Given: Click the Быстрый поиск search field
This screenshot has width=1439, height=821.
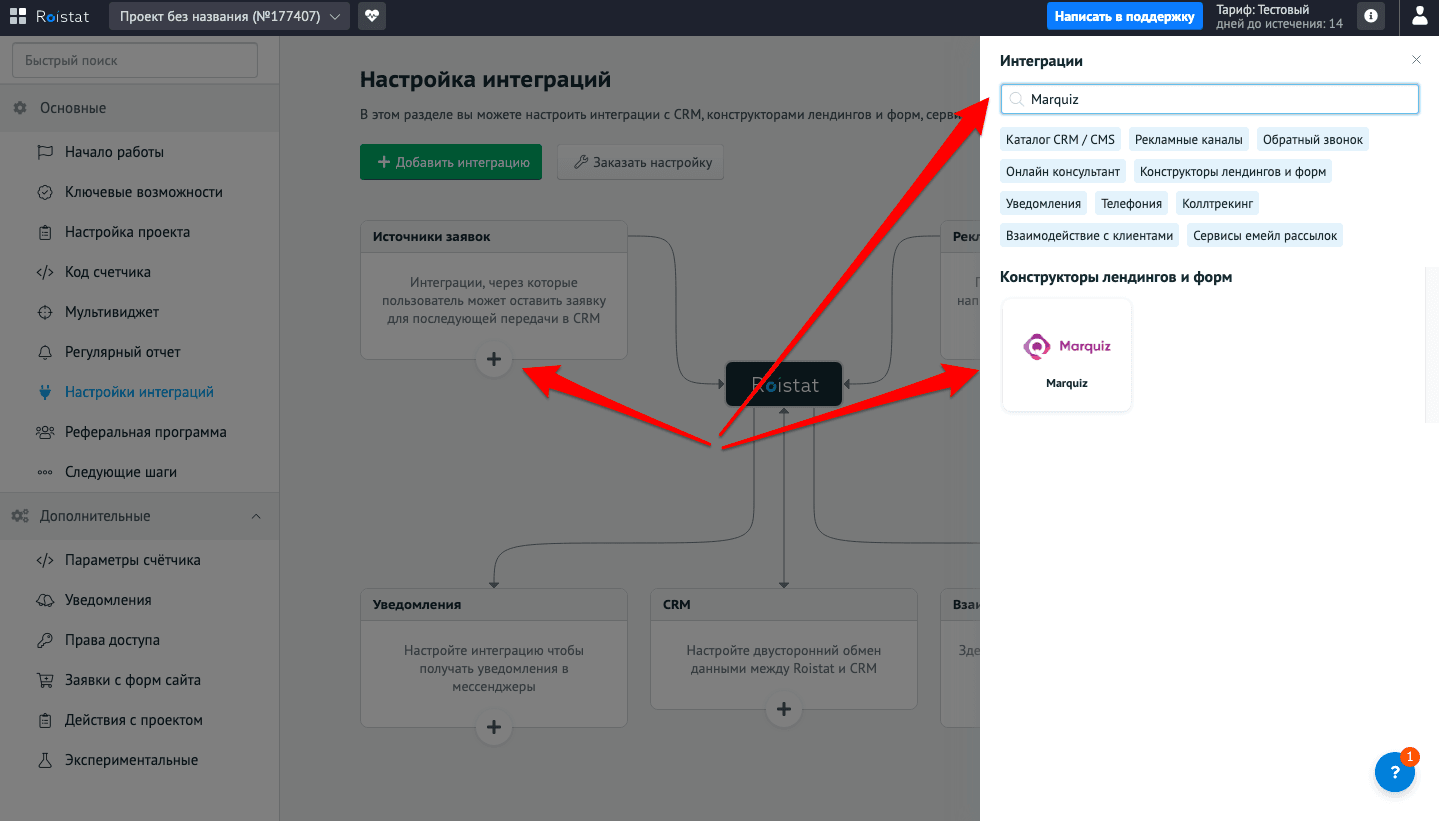Looking at the screenshot, I should click(134, 60).
